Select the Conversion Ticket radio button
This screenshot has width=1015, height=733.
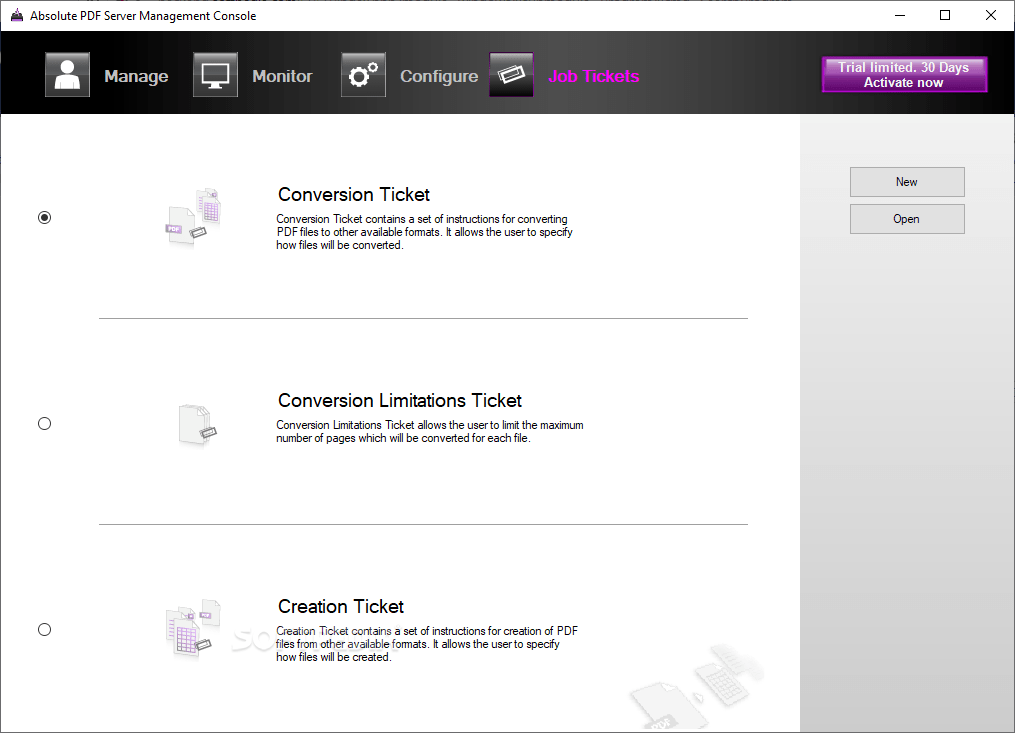click(x=44, y=218)
